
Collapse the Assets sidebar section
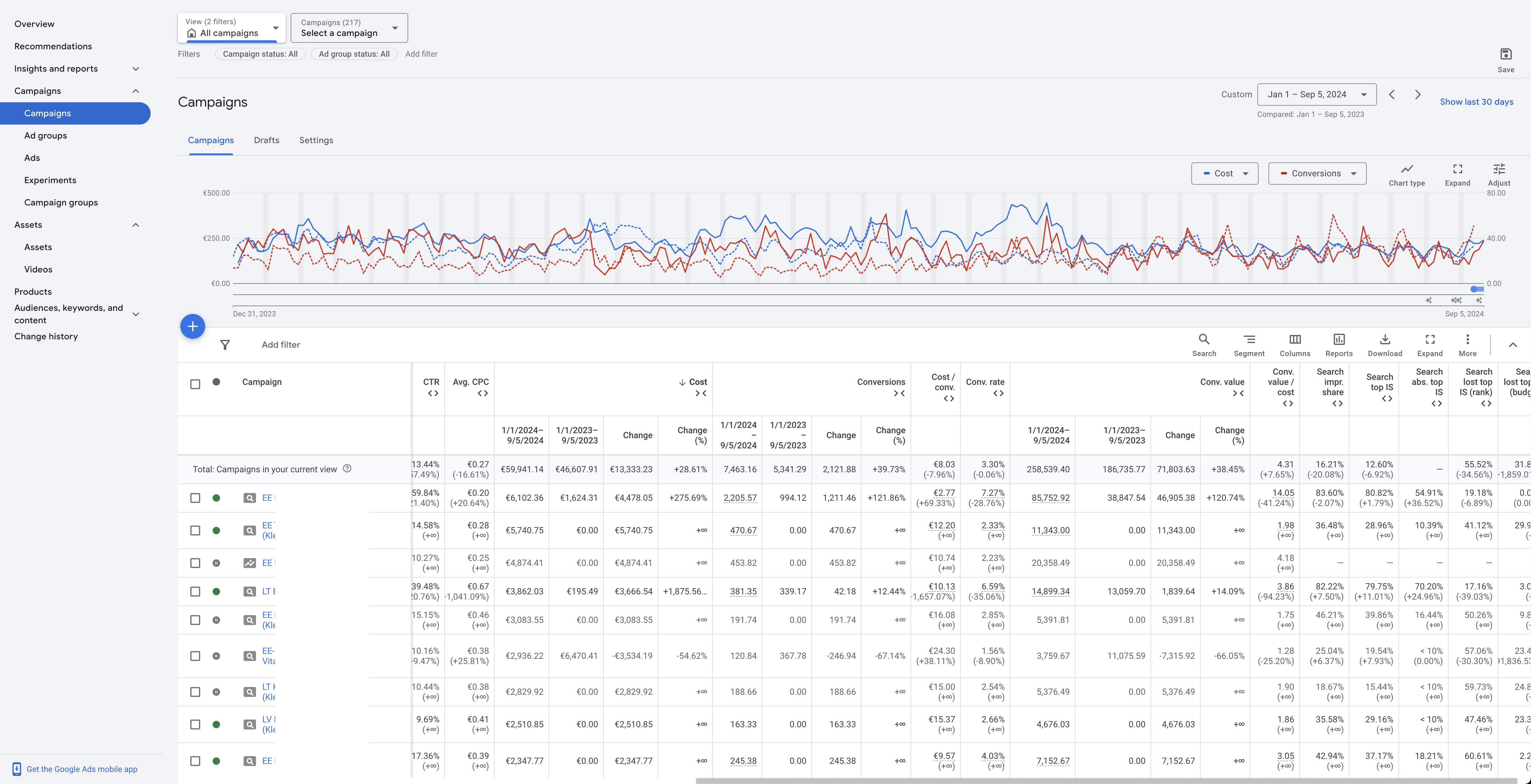click(x=135, y=225)
